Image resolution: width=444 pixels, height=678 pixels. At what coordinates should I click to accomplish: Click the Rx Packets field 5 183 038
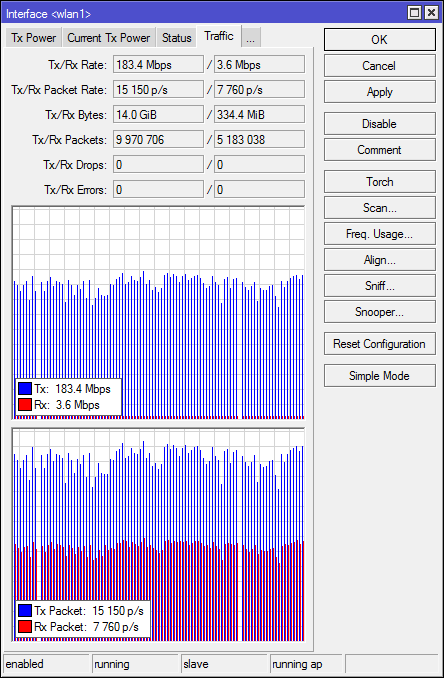click(259, 140)
